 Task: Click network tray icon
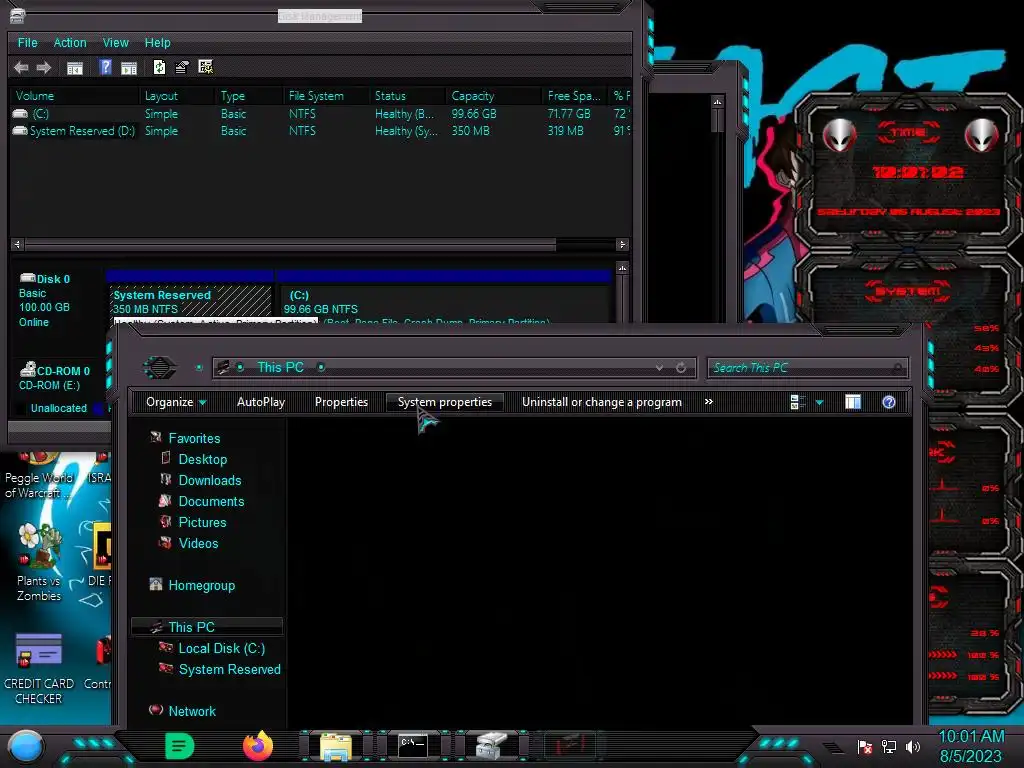click(888, 746)
